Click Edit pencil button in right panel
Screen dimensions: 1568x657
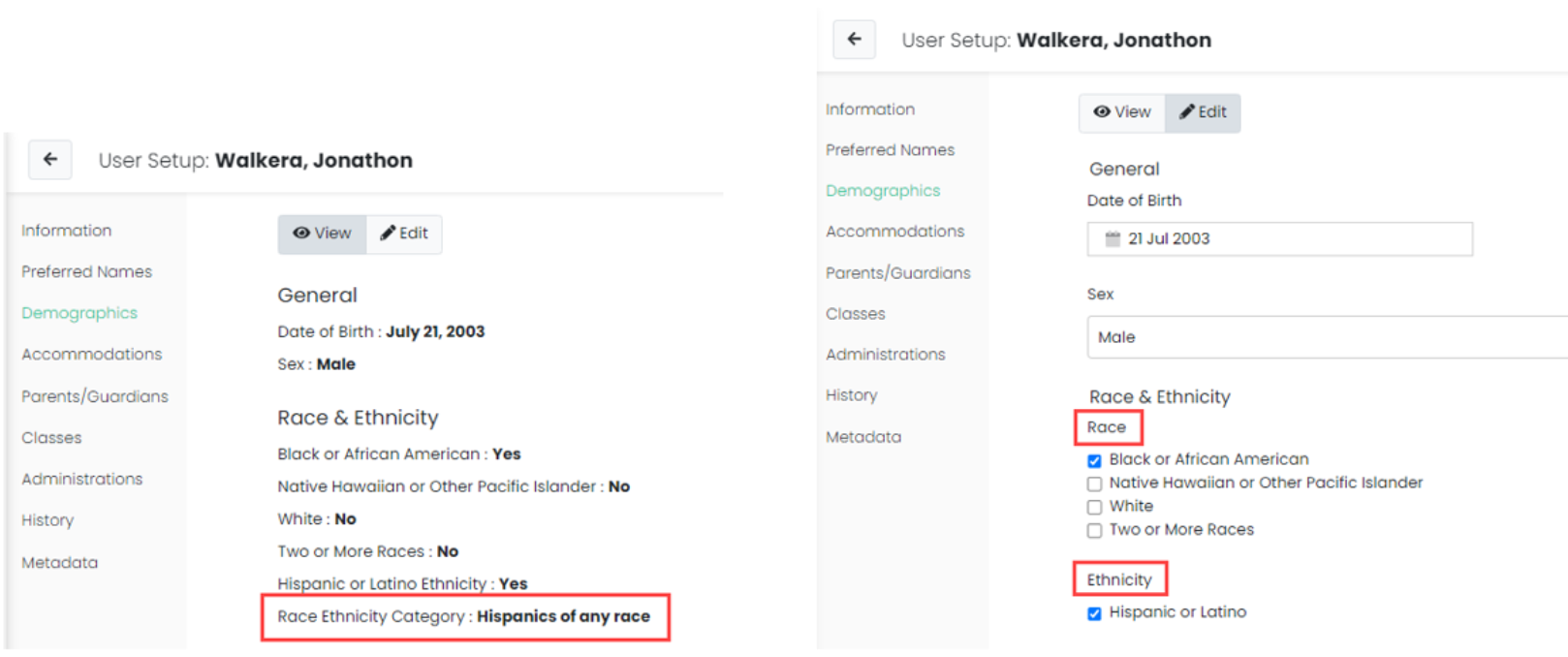pyautogui.click(x=1203, y=112)
